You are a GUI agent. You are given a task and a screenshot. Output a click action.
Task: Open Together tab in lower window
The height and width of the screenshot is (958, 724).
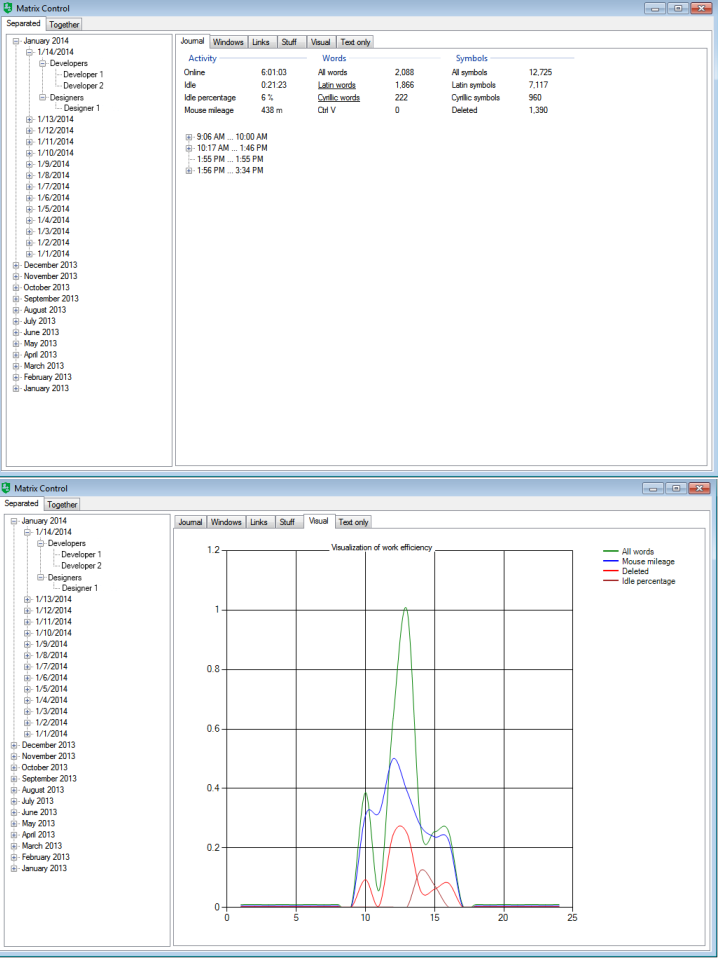(x=62, y=505)
